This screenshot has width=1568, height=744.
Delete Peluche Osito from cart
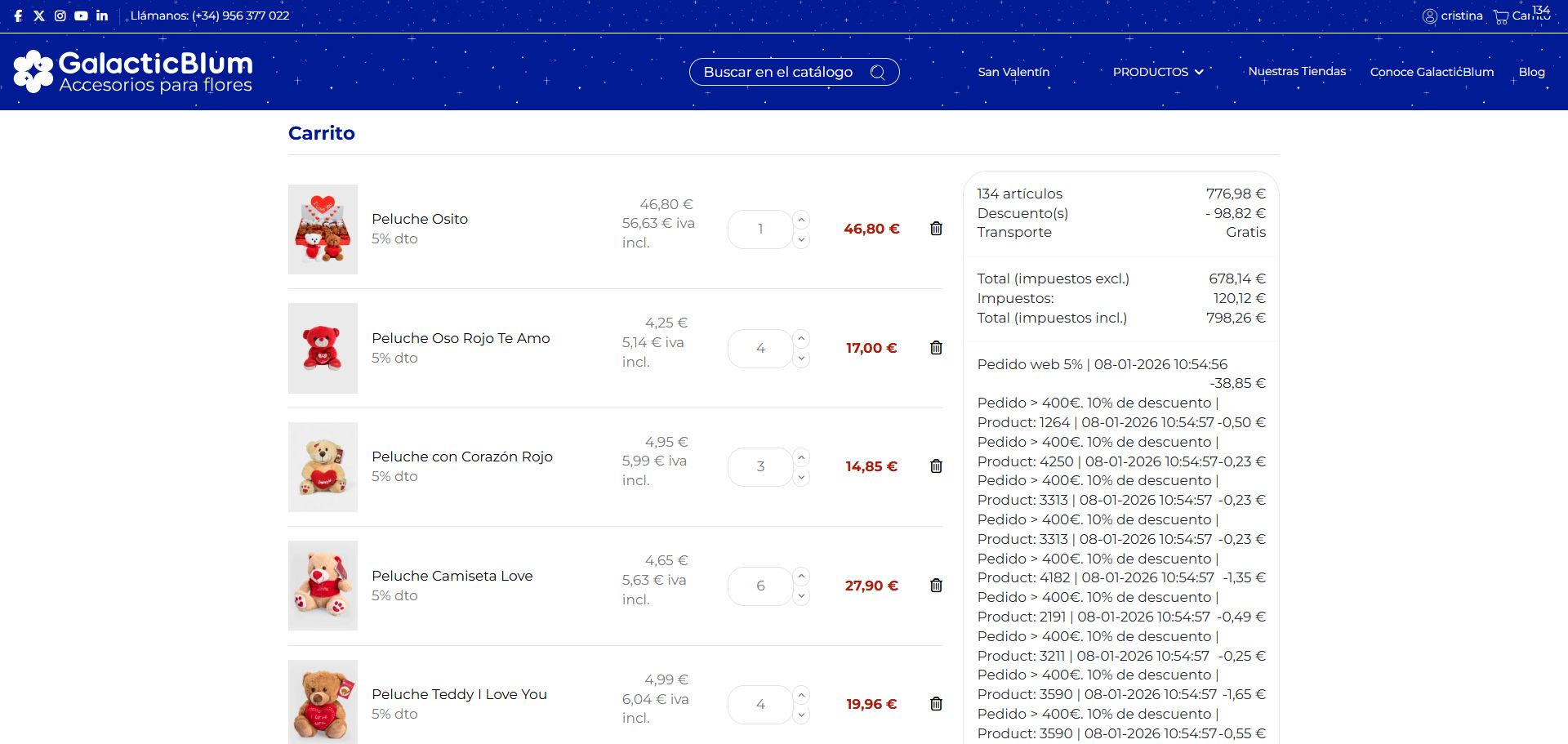pos(936,229)
